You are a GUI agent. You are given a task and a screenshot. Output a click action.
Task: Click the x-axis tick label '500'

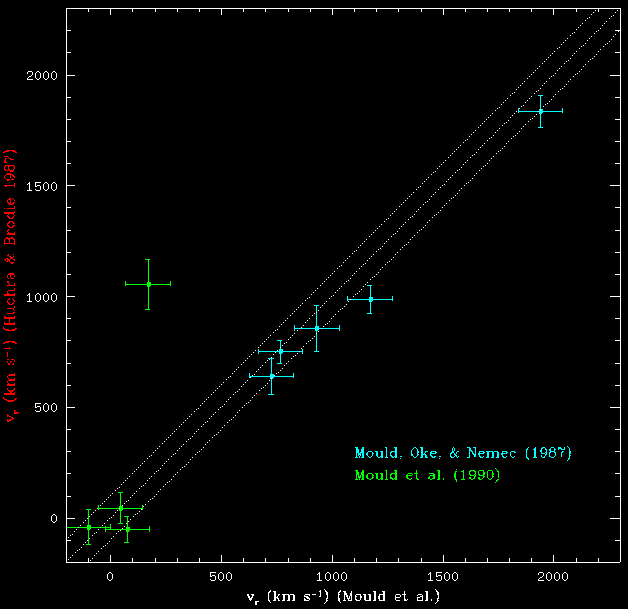[221, 577]
